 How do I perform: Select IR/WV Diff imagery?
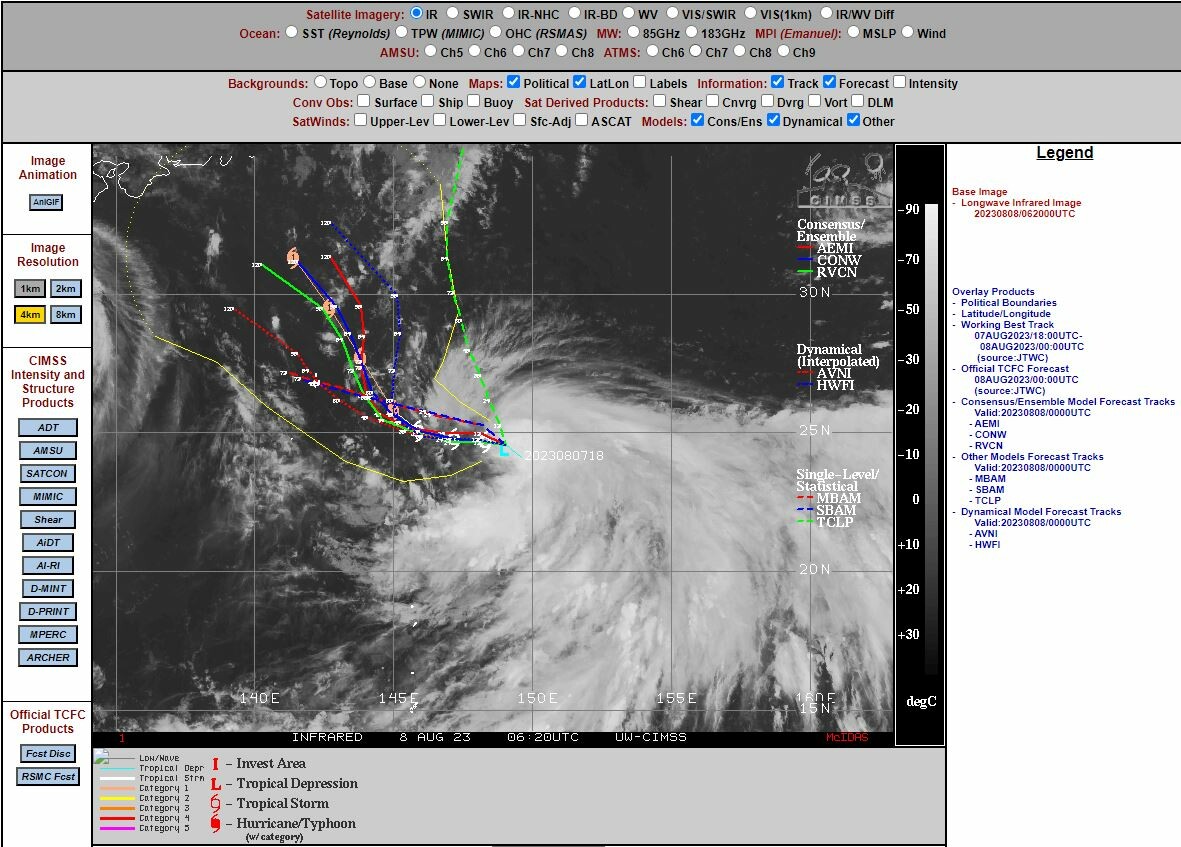coord(826,13)
